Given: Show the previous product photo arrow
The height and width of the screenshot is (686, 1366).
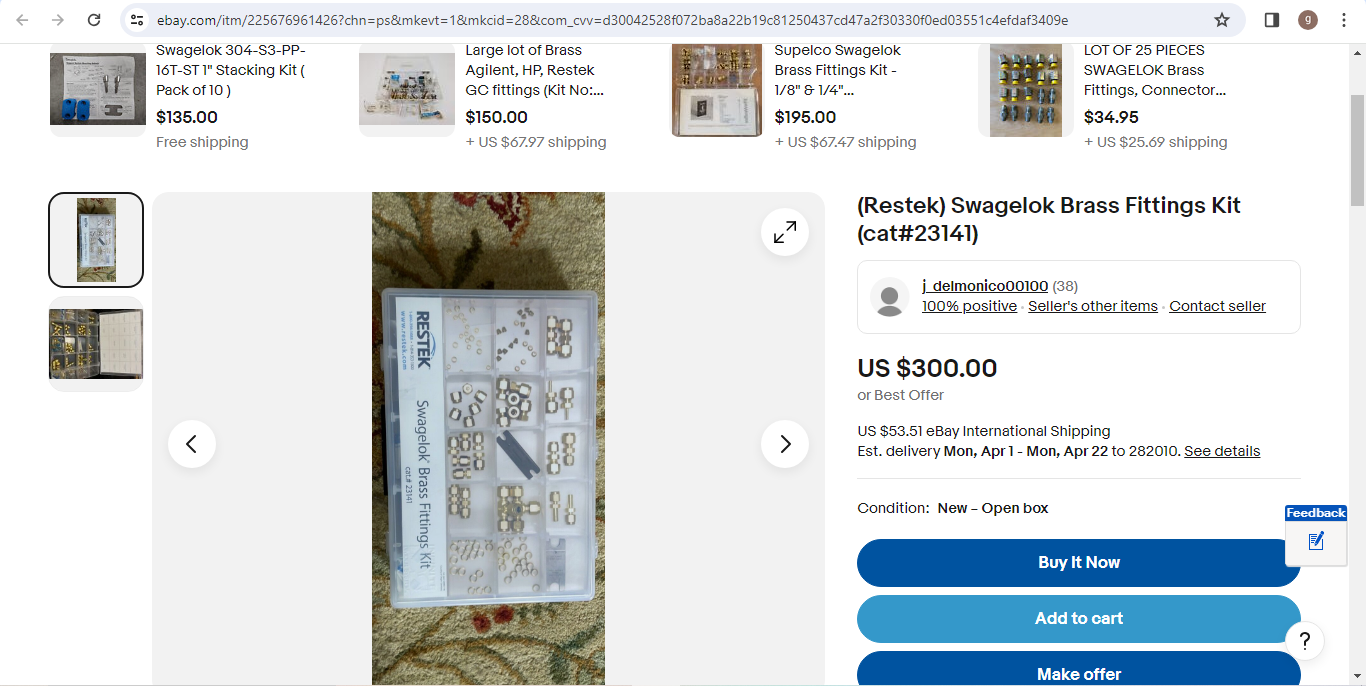Looking at the screenshot, I should (x=192, y=444).
